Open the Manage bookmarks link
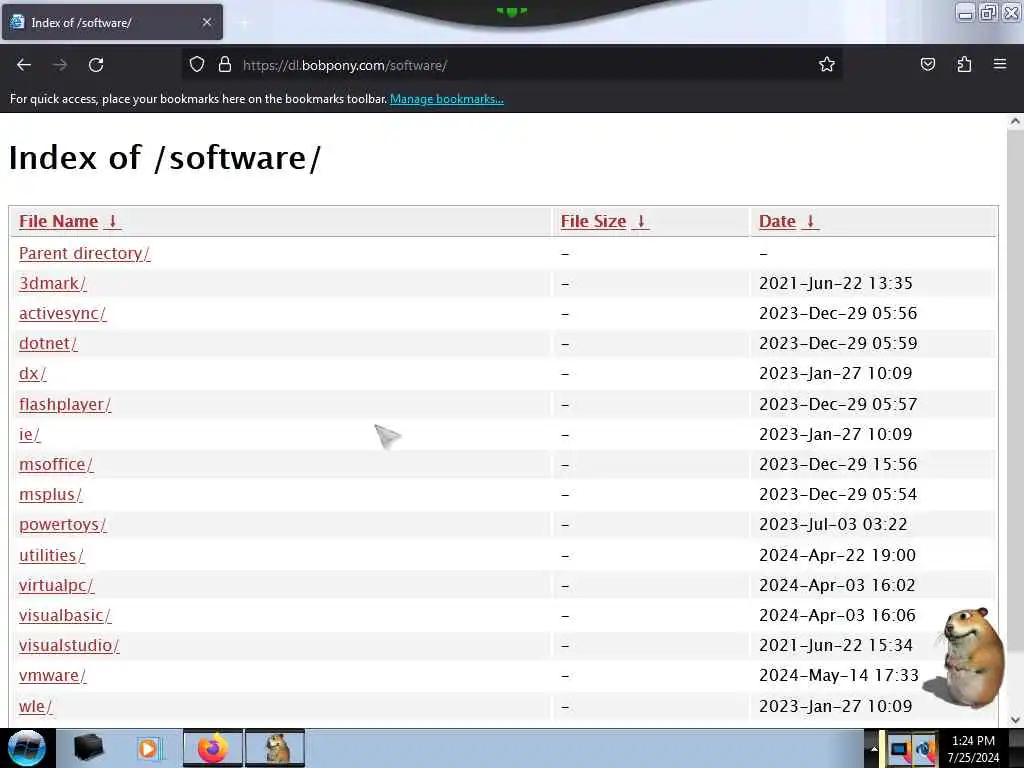Image resolution: width=1024 pixels, height=768 pixels. (447, 99)
